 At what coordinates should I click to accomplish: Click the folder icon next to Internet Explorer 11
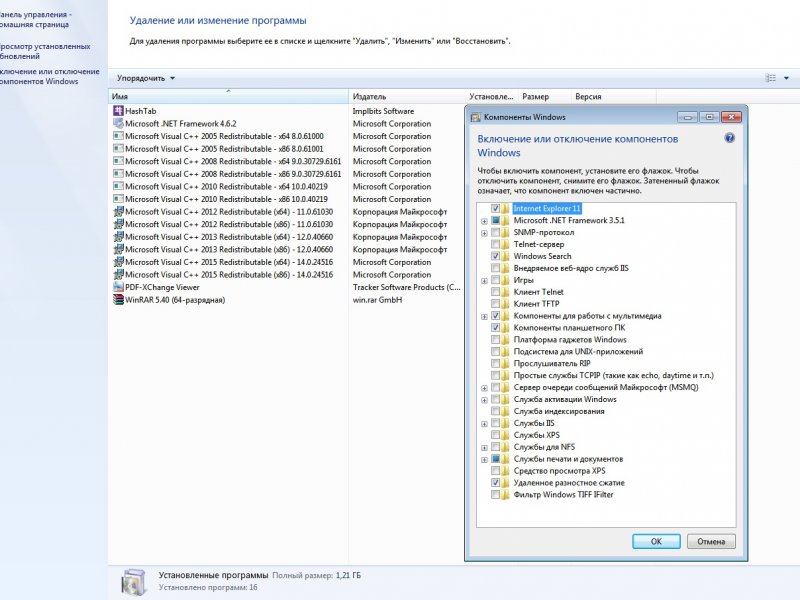point(505,208)
